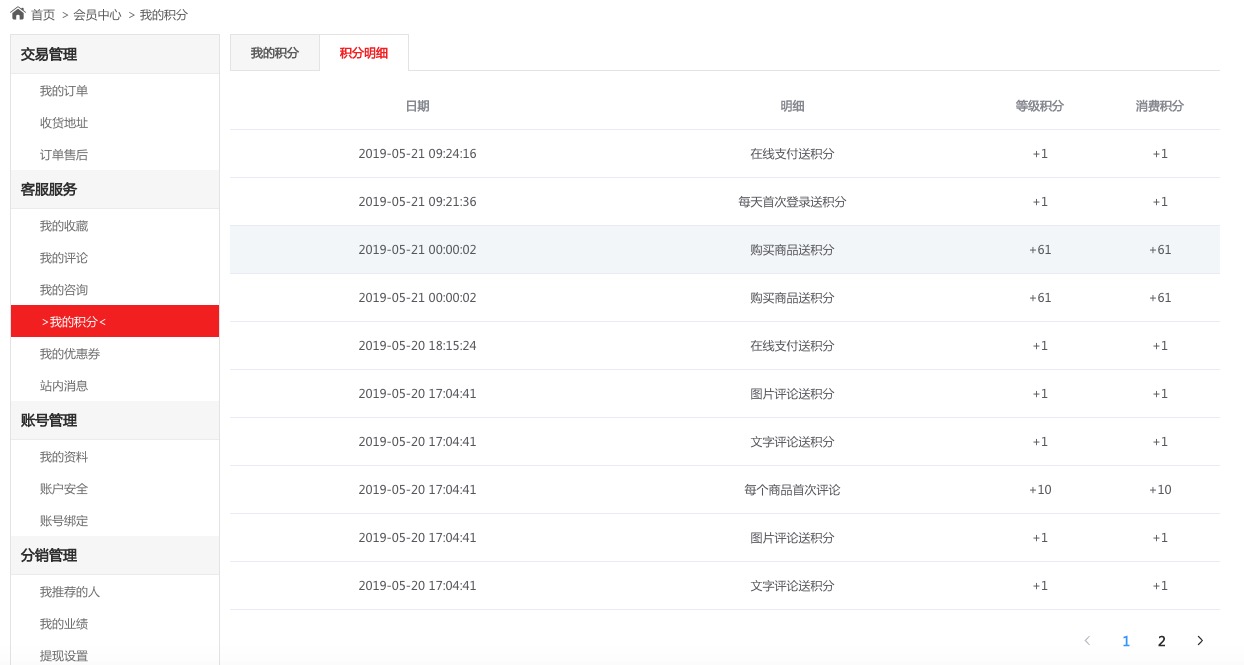Screen dimensions: 1244x665
Task: Open 账户安全 settings
Action: tap(64, 489)
